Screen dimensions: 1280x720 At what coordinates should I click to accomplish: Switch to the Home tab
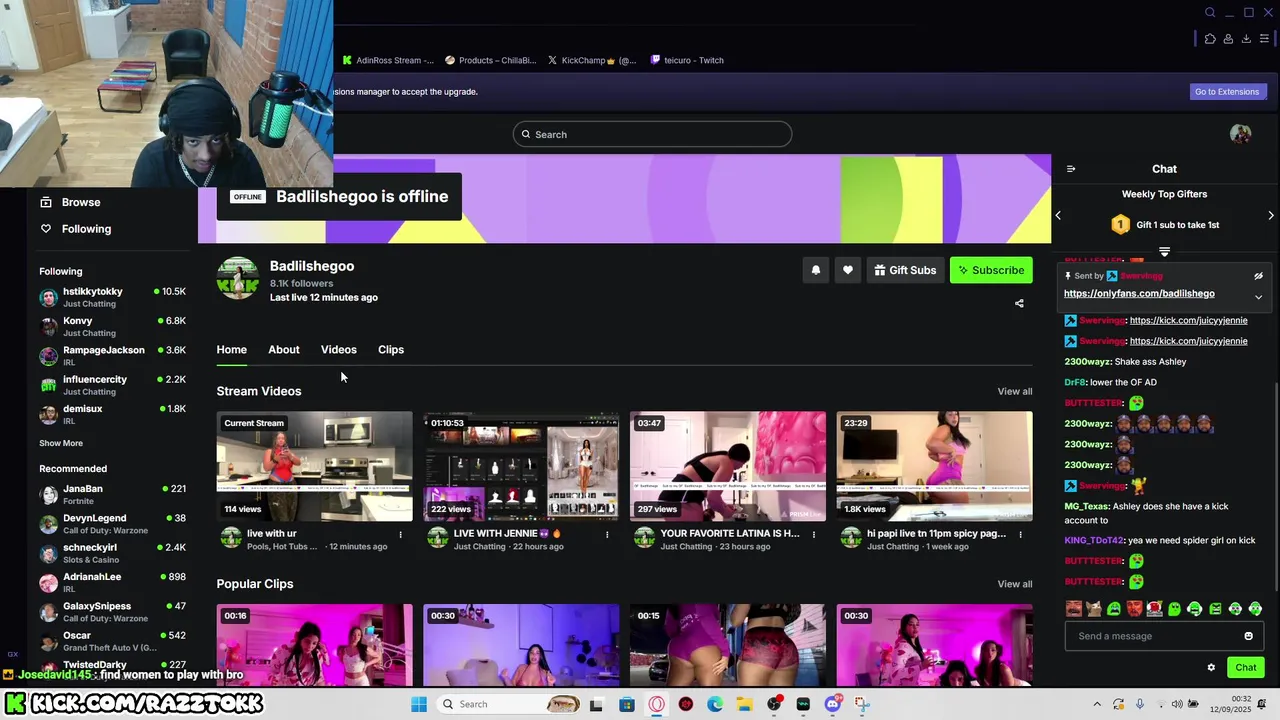tap(231, 350)
